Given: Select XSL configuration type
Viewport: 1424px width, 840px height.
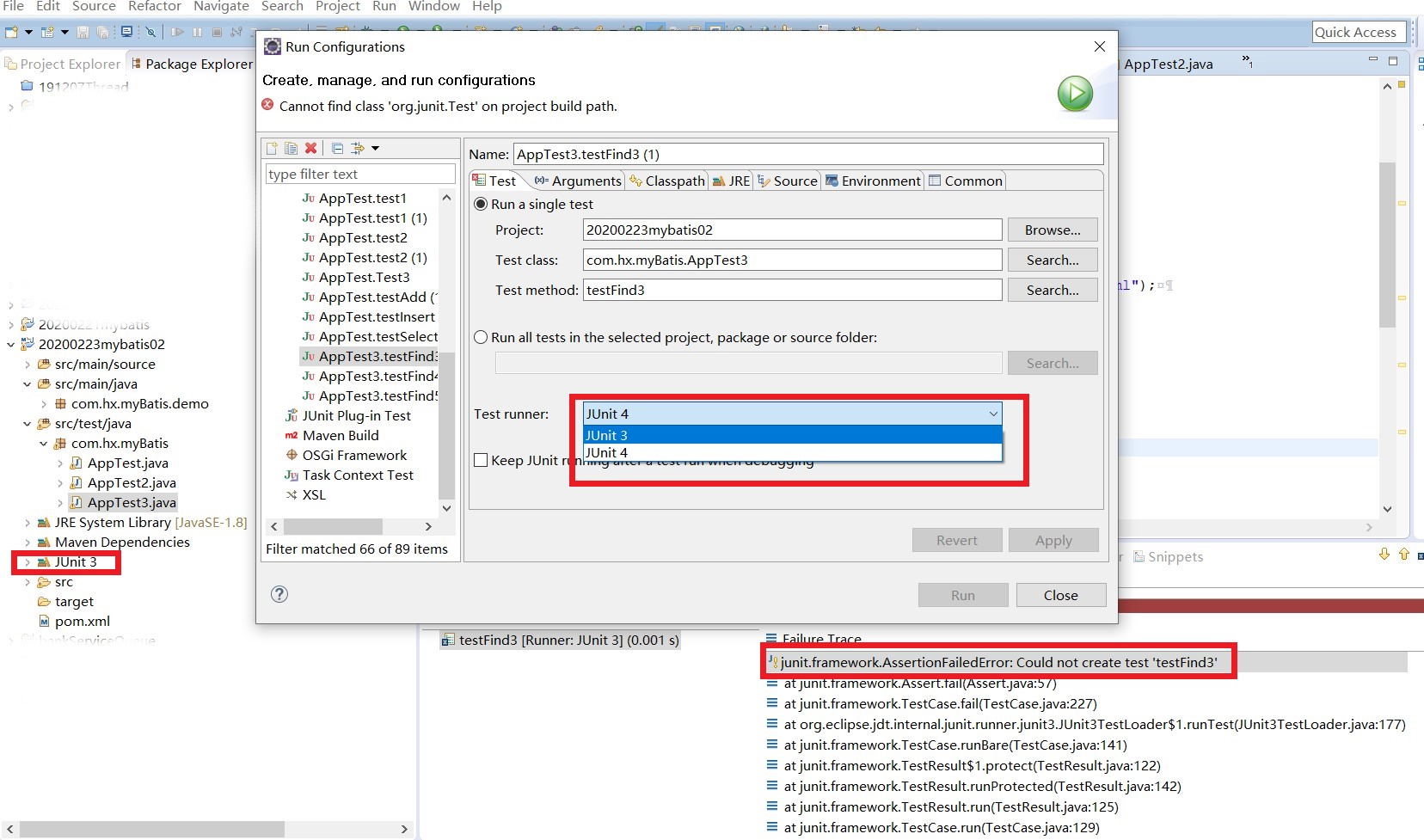Looking at the screenshot, I should coord(305,494).
